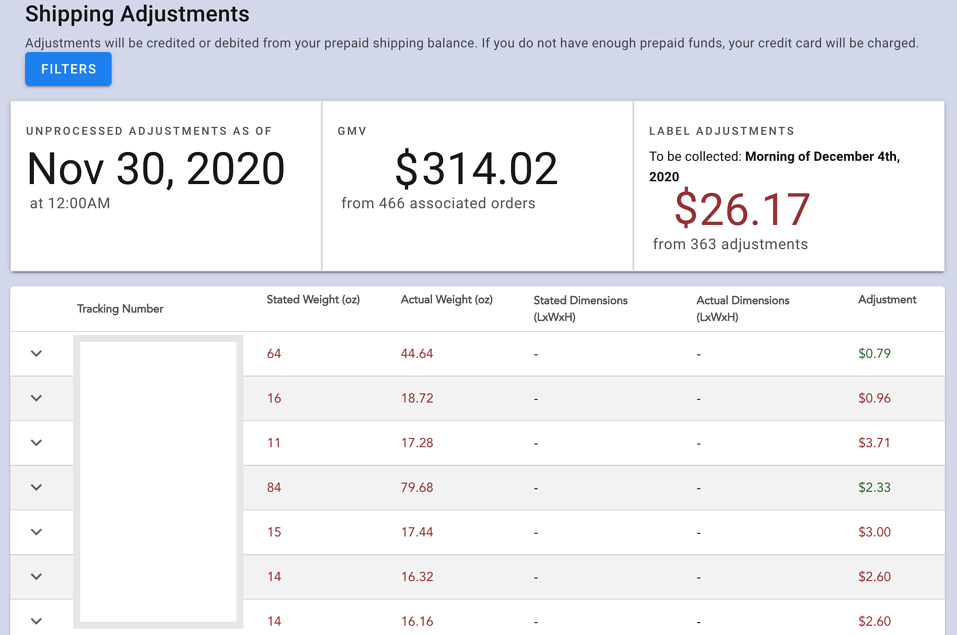Click stated weight 84 cell
The height and width of the screenshot is (635, 957).
coord(274,487)
